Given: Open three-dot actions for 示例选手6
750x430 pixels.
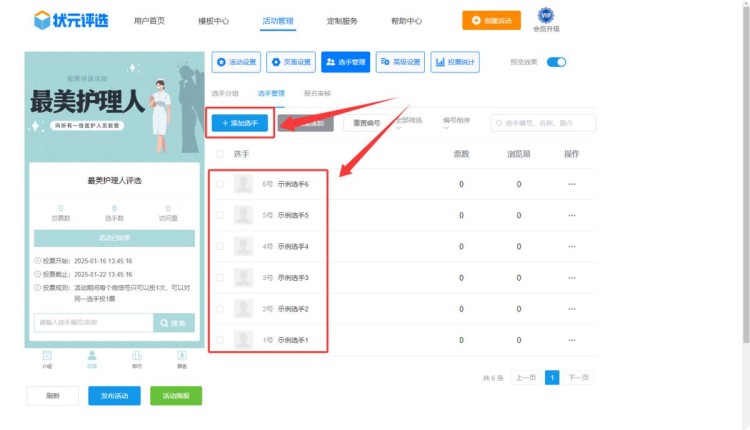Looking at the screenshot, I should (571, 184).
